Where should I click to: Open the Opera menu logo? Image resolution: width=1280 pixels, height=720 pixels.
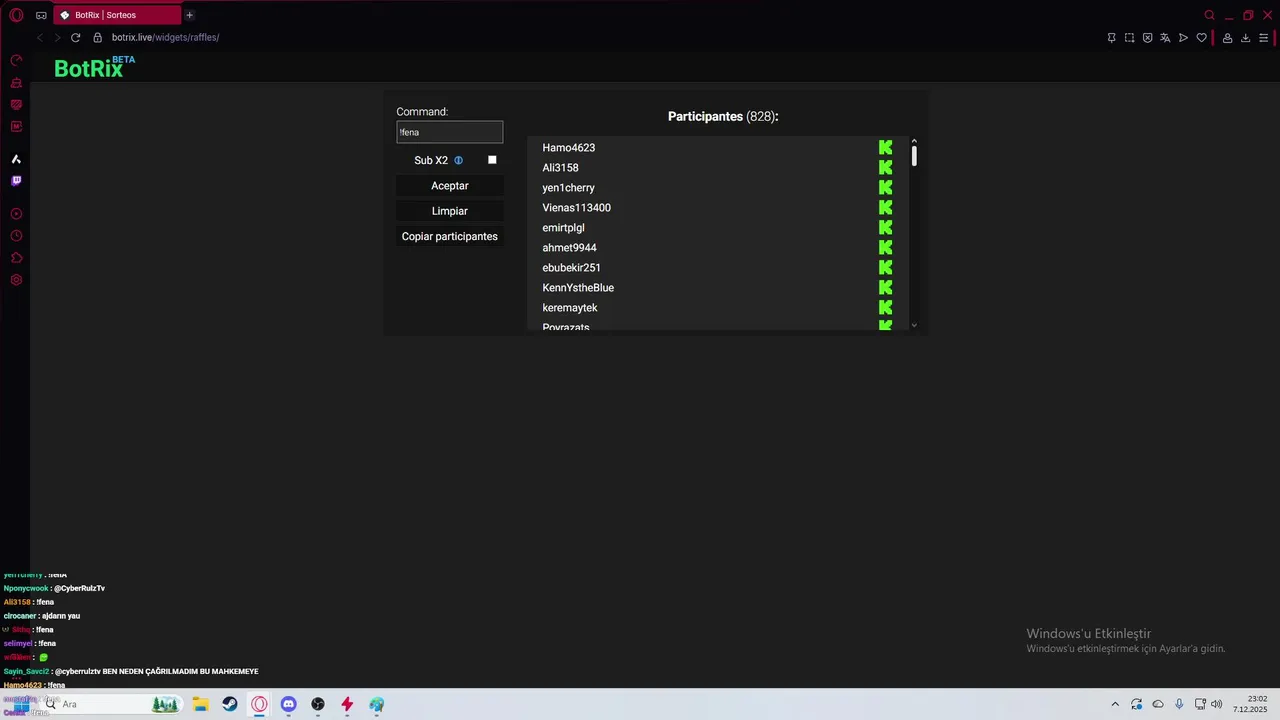pos(16,15)
